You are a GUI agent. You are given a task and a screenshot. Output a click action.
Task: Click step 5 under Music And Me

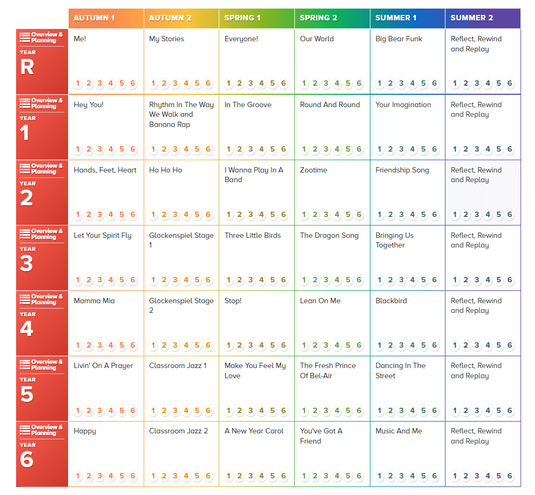[423, 476]
